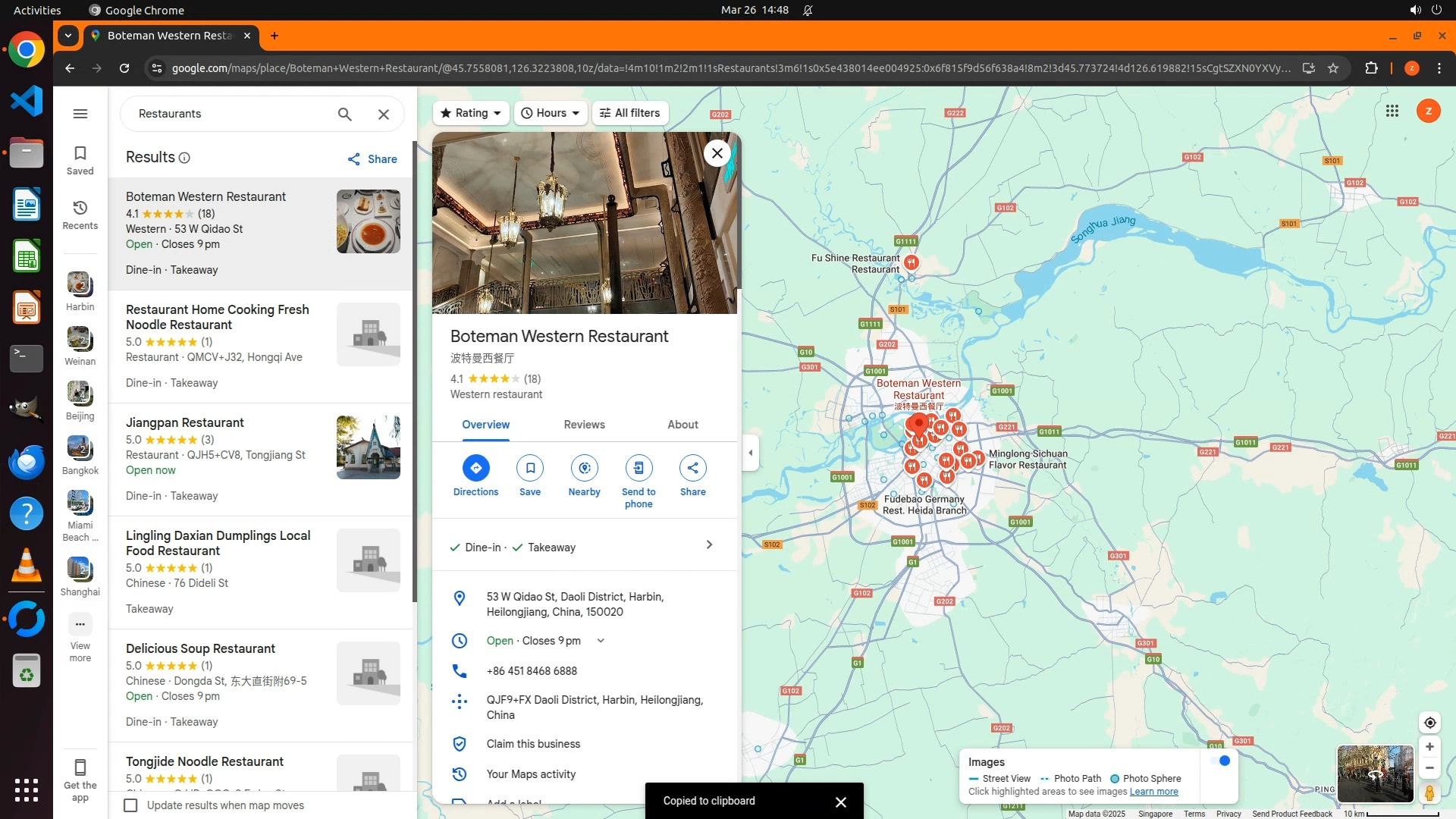
Task: Expand opening hours chevron
Action: (601, 641)
